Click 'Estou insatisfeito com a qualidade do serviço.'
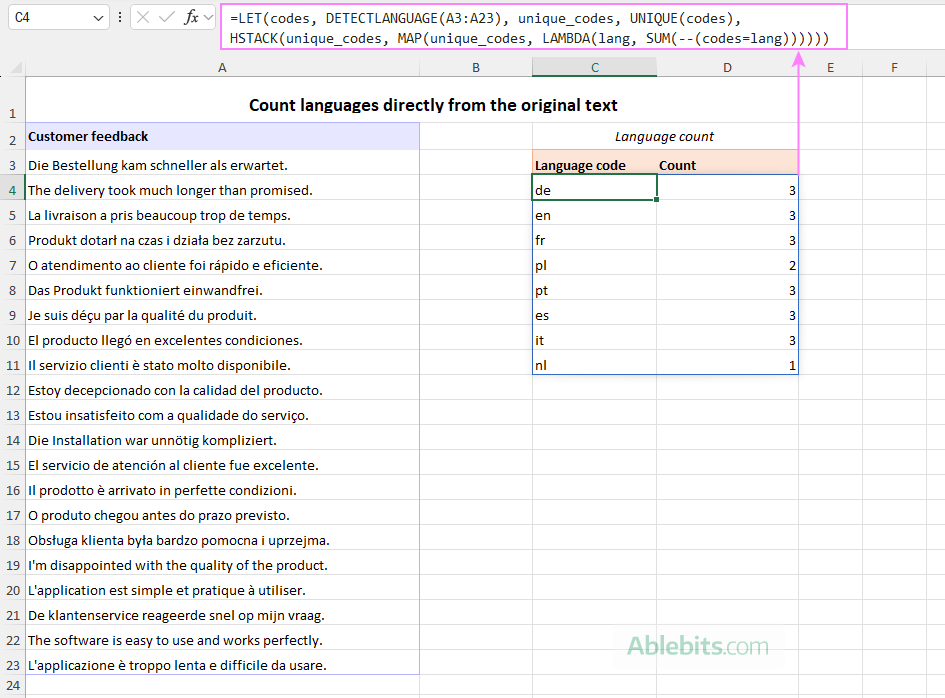The image size is (945, 698). click(x=168, y=415)
